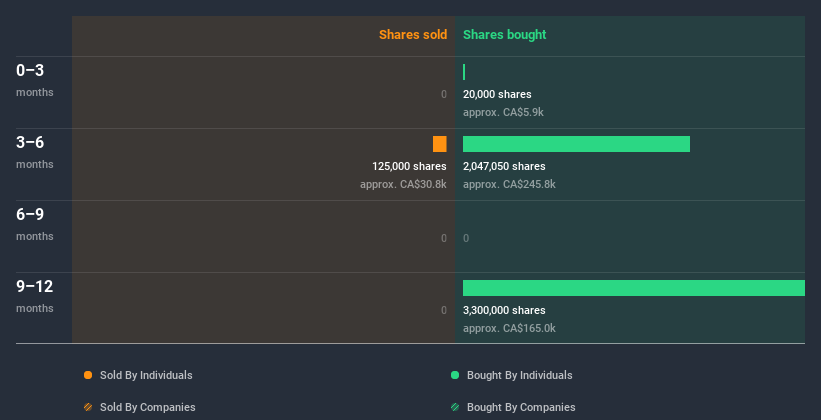Click the 2,047,050 shares value
821x420 pixels.
click(504, 166)
